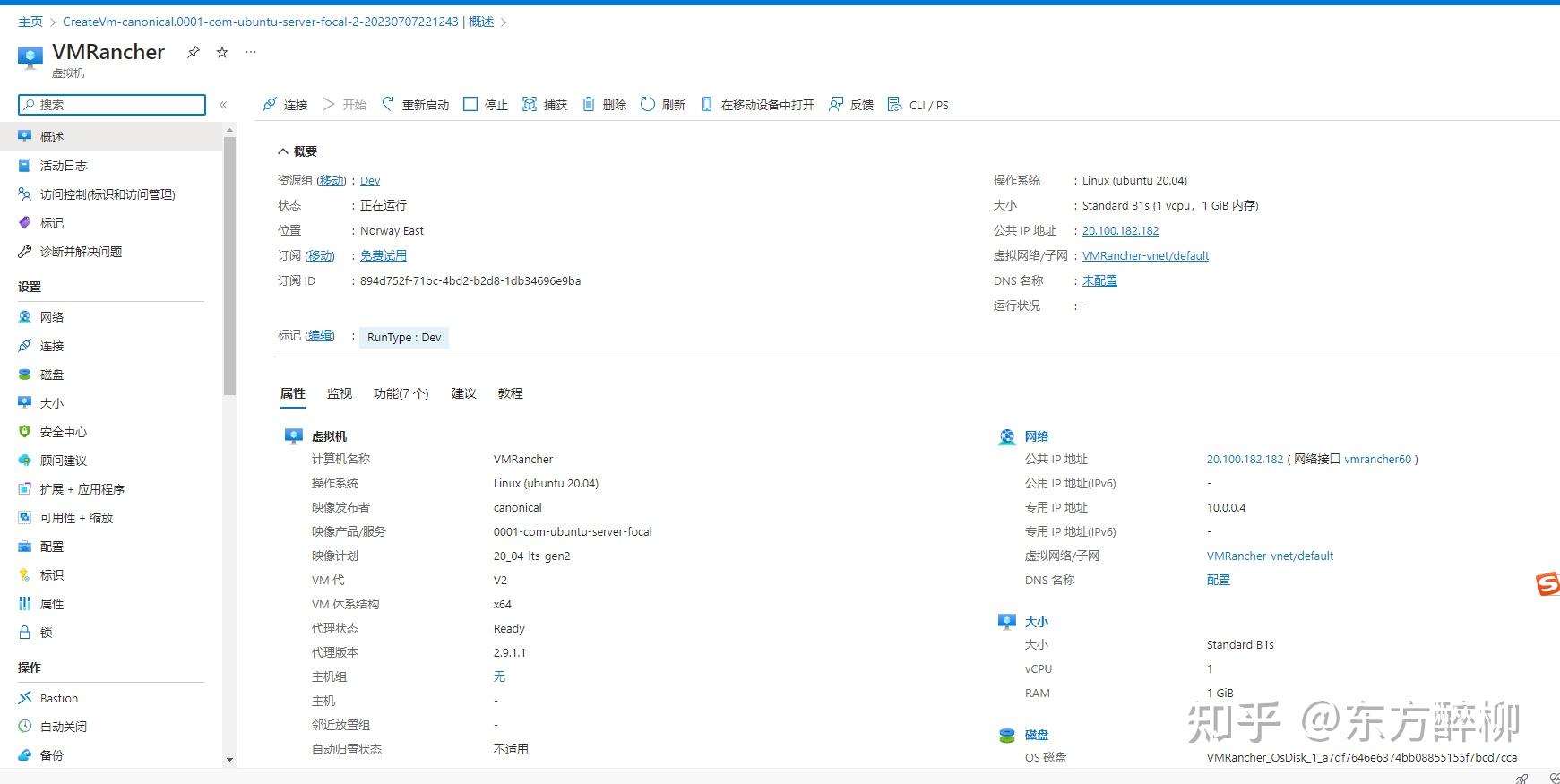Open the Dev resource group link

coord(370,181)
